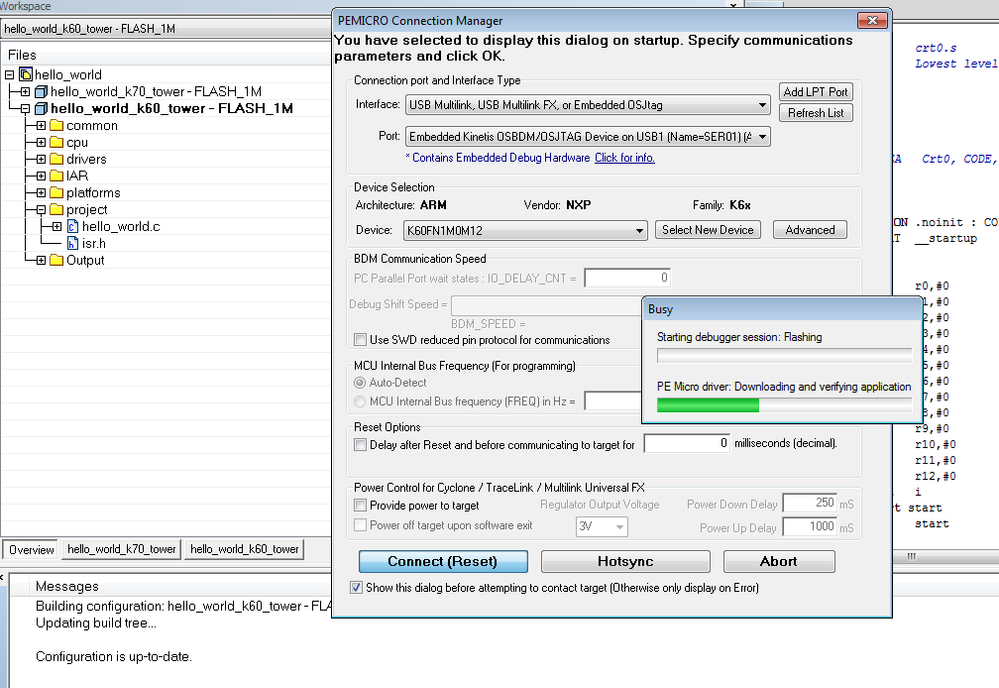Collapse hello_world_k60_tower project node

pyautogui.click(x=25, y=109)
